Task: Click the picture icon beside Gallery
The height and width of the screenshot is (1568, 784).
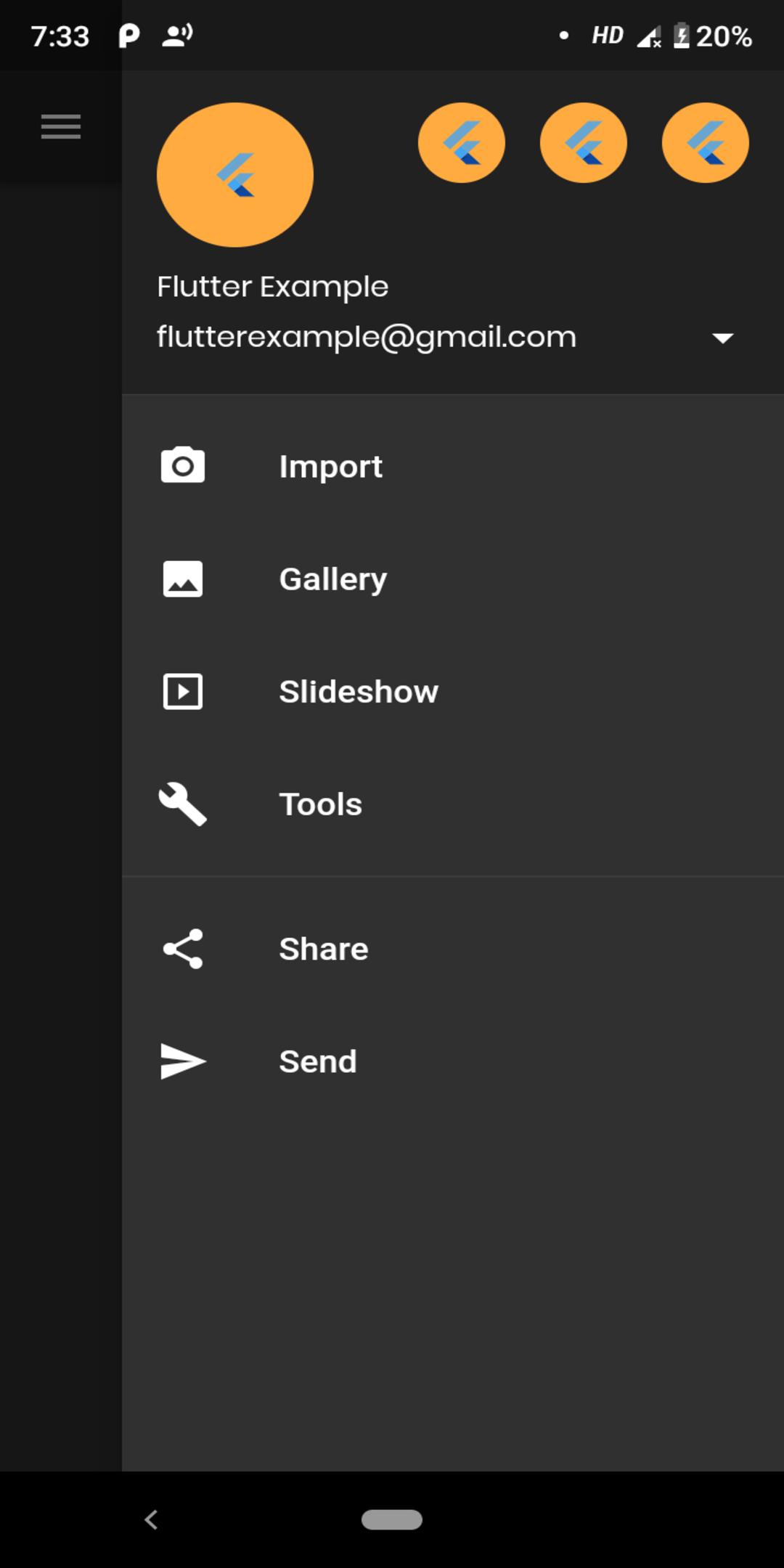Action: point(183,579)
